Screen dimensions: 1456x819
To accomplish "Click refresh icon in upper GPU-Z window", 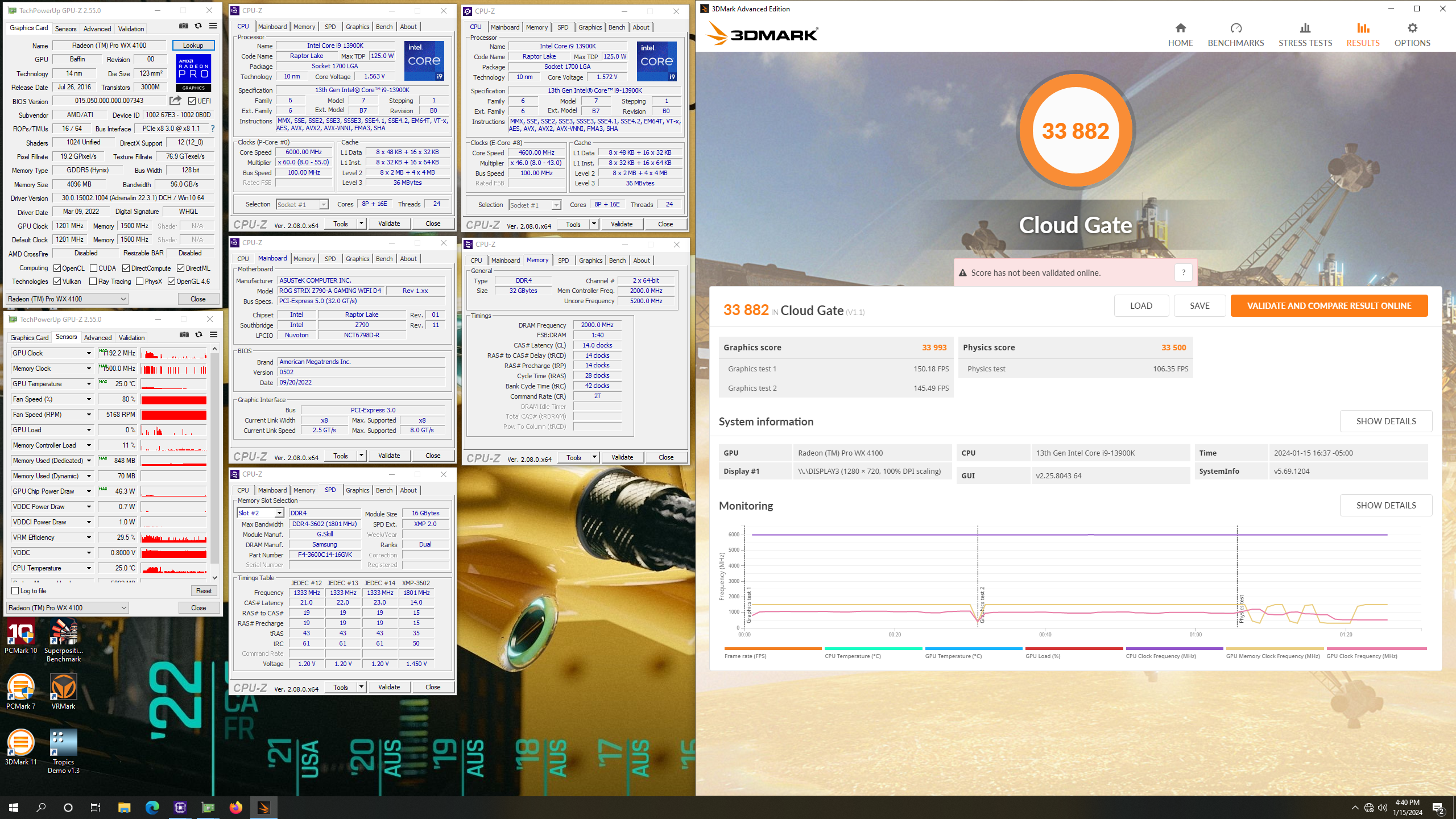I will pos(198,26).
